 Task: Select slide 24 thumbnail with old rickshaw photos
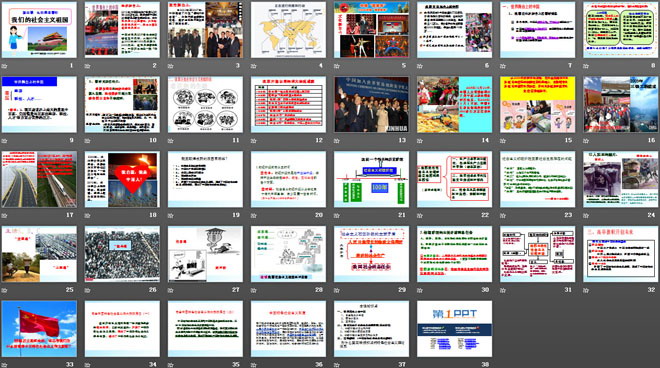click(x=621, y=179)
